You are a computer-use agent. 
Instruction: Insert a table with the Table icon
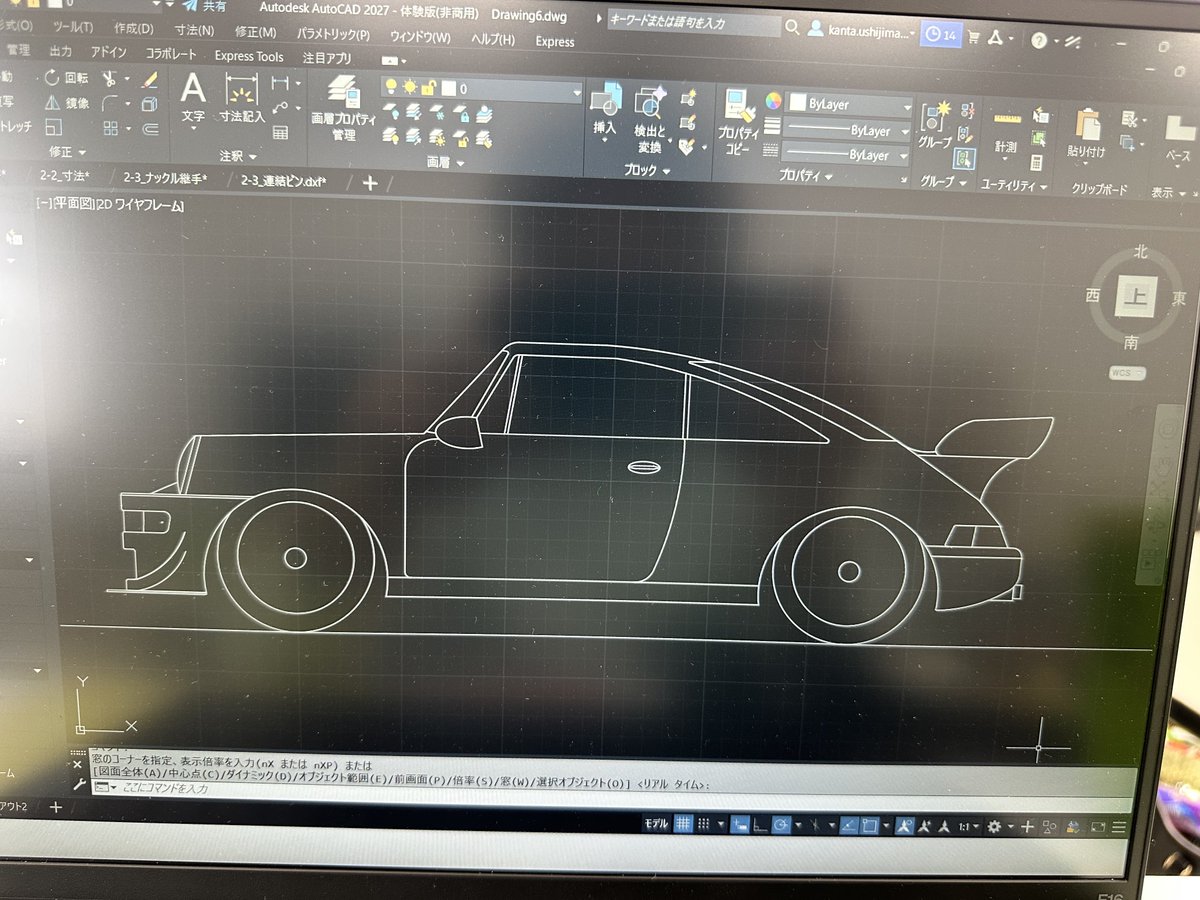[281, 132]
